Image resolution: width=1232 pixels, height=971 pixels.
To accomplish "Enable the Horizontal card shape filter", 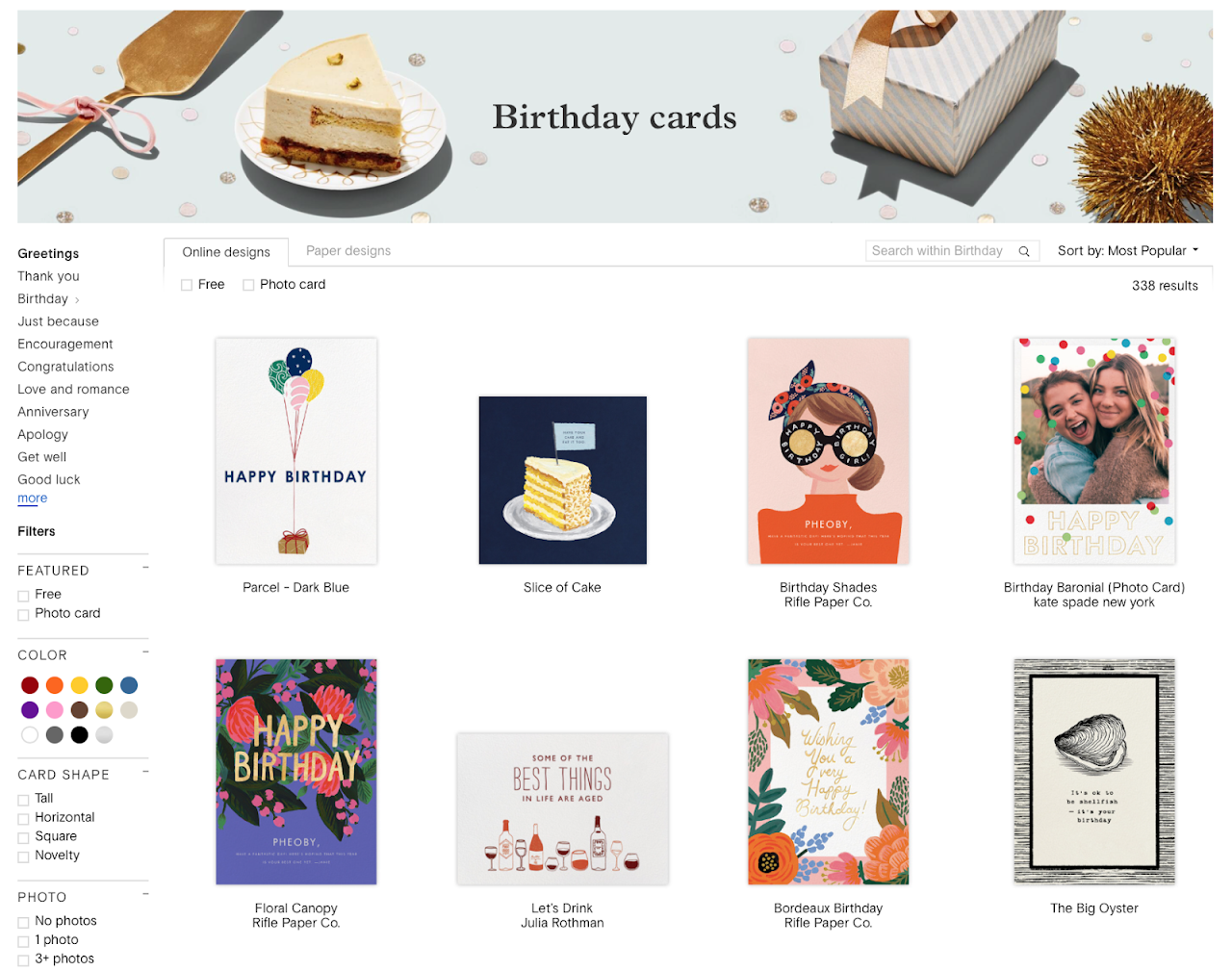I will click(23, 819).
